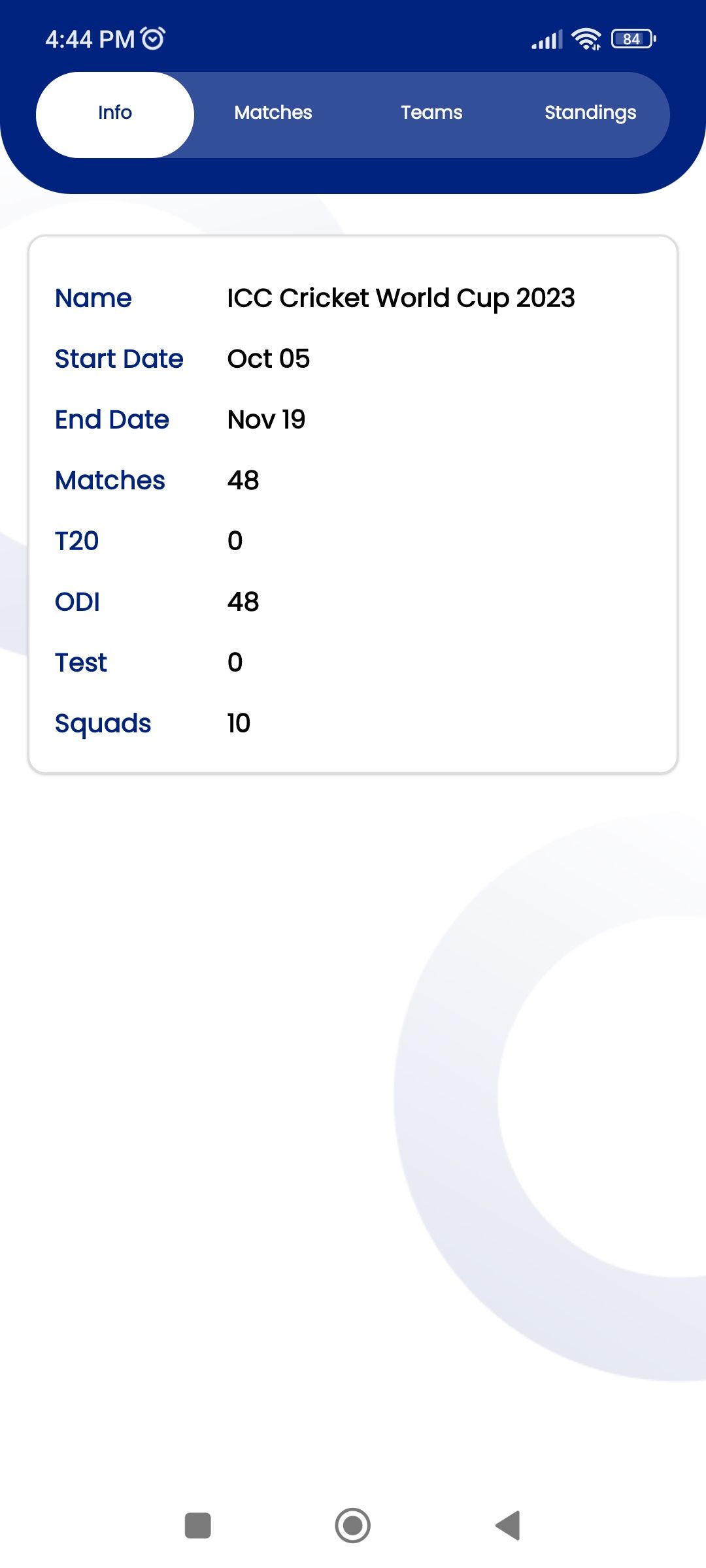Viewport: 706px width, 1568px height.
Task: Tap the cellular signal strength icon
Action: [x=546, y=40]
